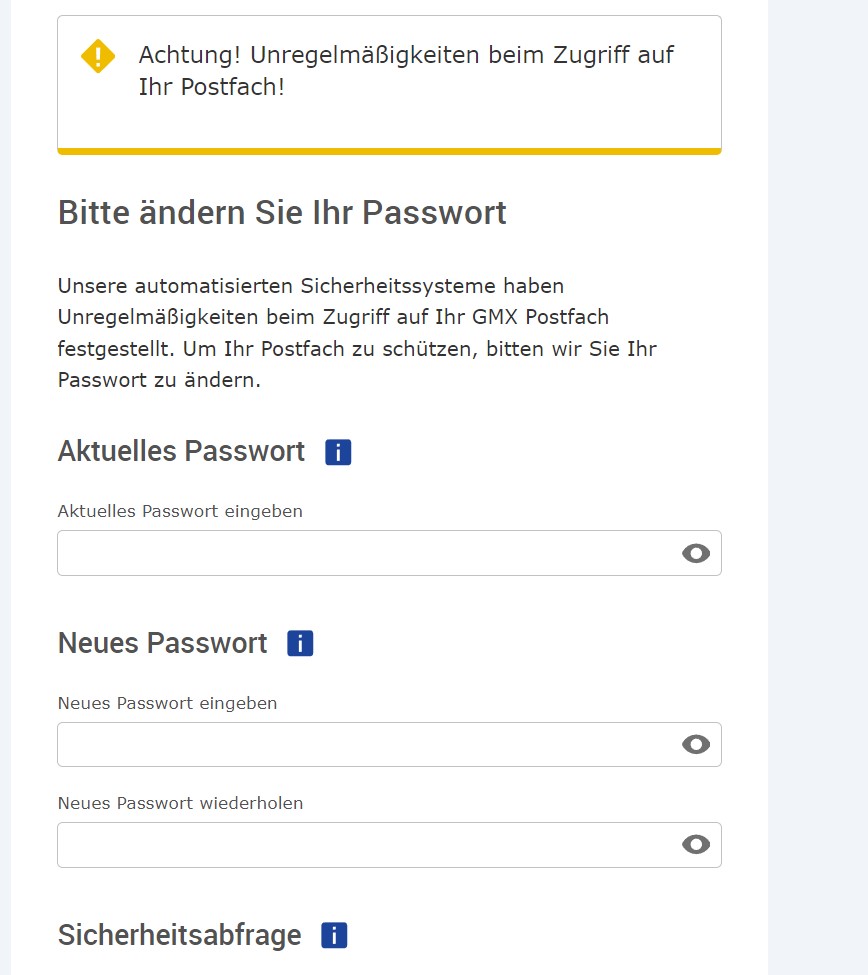Click the yellow bar under warning banner
868x975 pixels.
tap(389, 151)
